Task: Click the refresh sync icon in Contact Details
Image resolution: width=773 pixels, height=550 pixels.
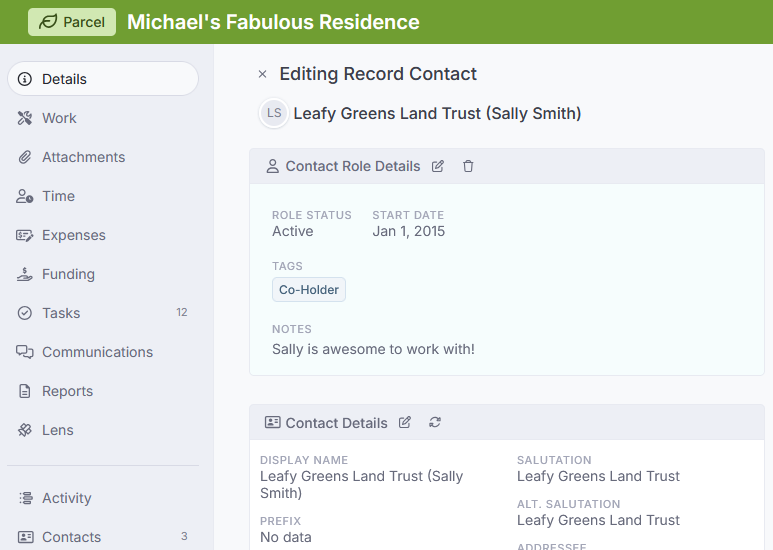Action: pos(435,422)
